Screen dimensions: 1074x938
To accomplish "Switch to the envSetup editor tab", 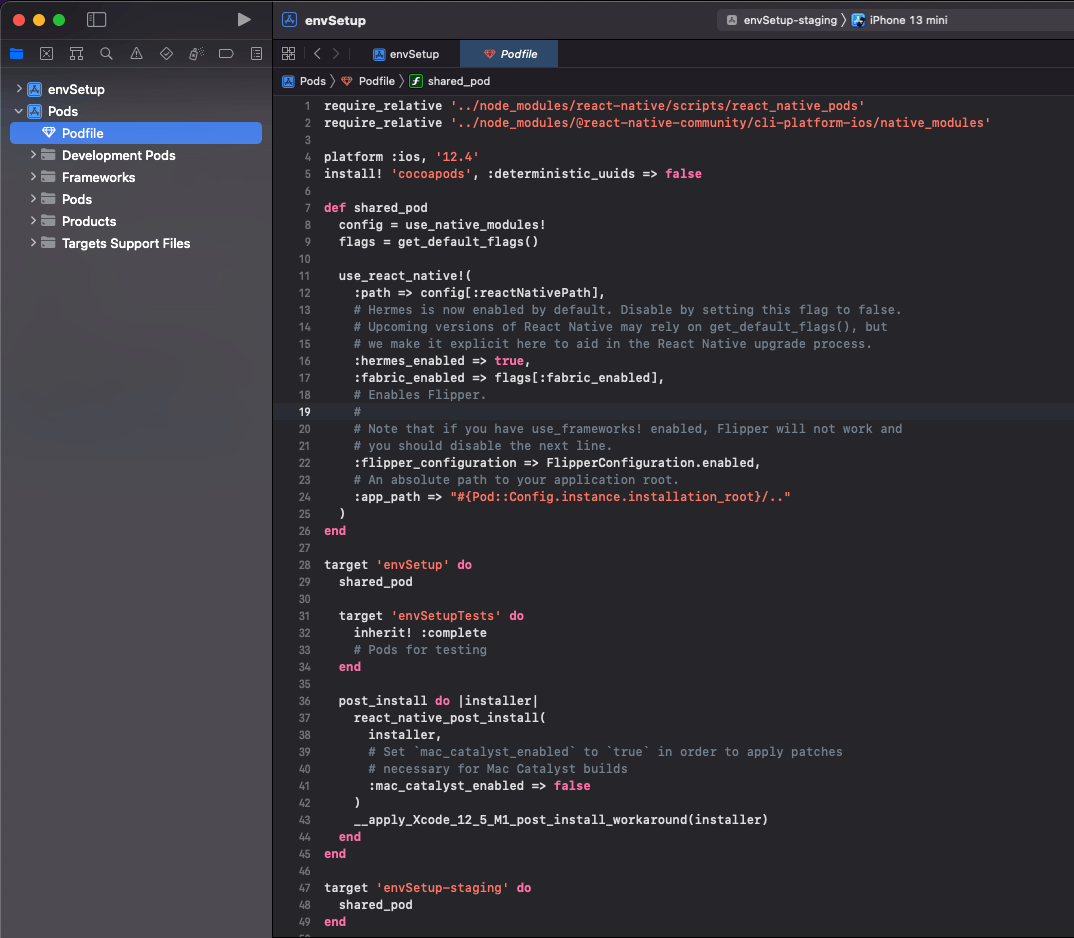I will [x=406, y=54].
